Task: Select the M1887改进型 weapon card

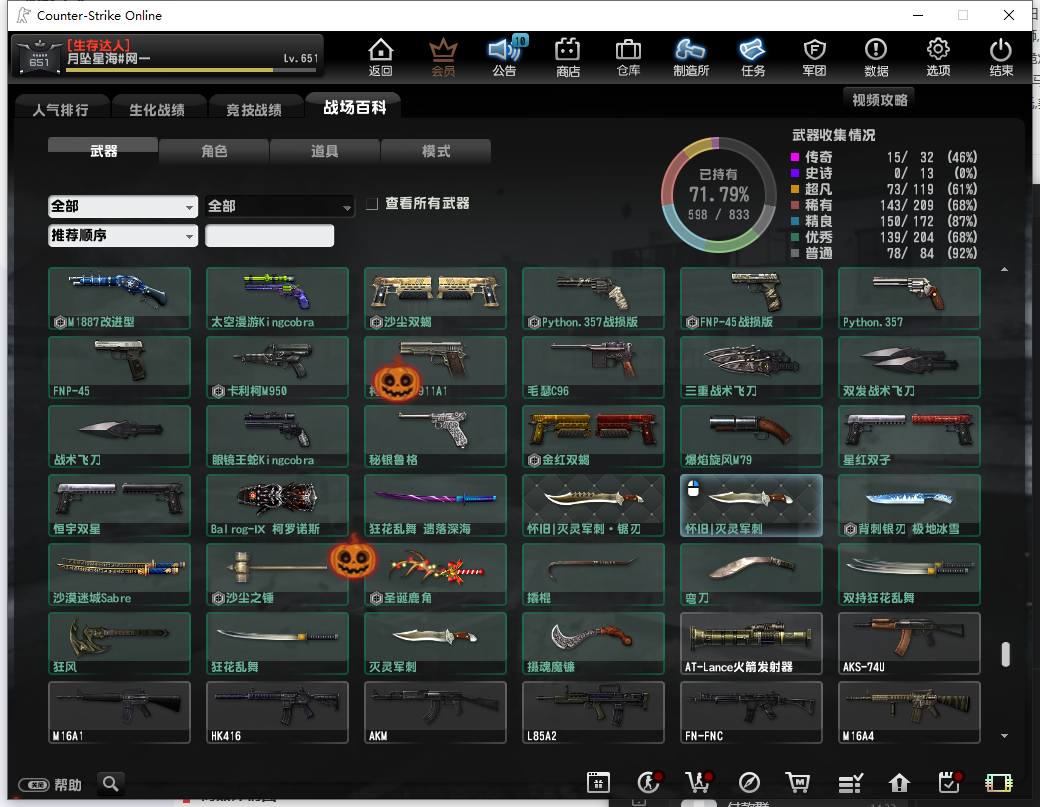Action: 119,298
